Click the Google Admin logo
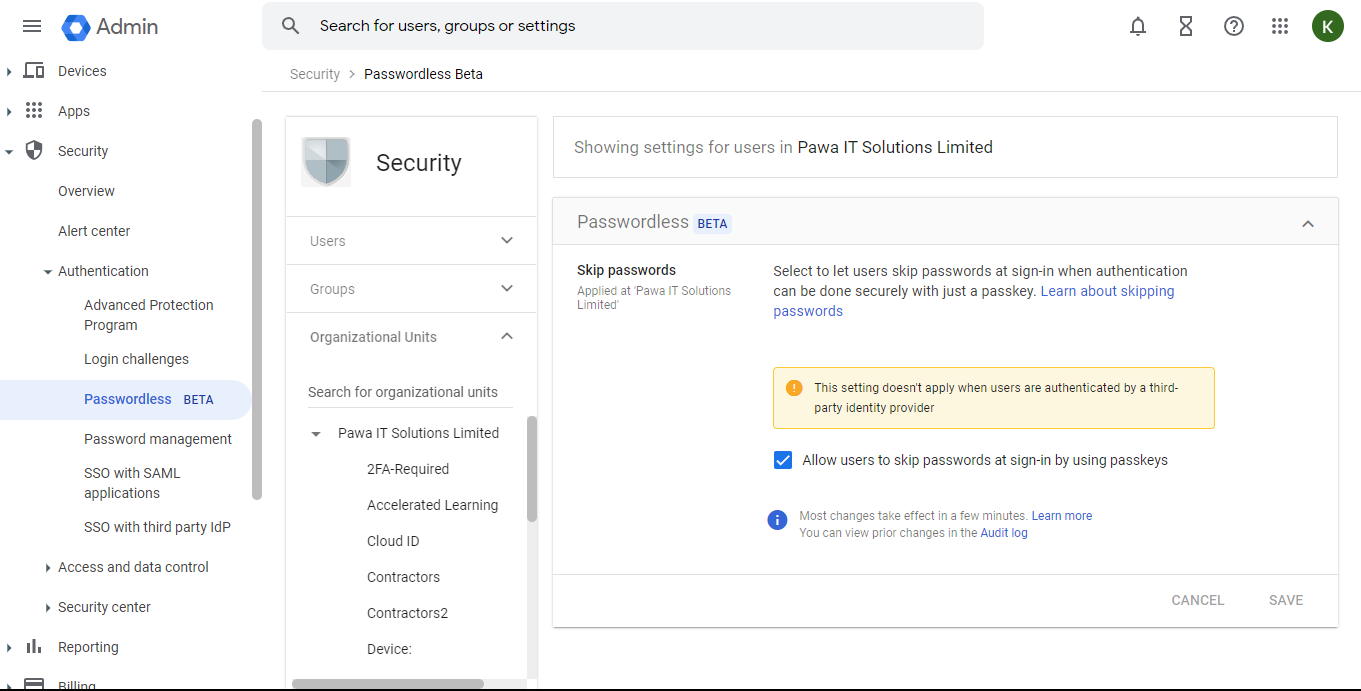Image resolution: width=1361 pixels, height=691 pixels. point(110,27)
